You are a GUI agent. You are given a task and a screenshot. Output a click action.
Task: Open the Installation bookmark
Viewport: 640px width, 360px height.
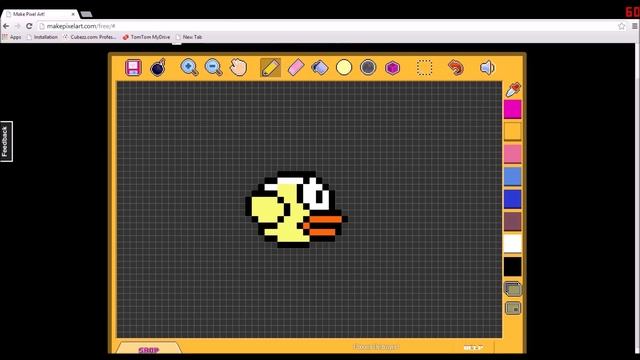(42, 37)
